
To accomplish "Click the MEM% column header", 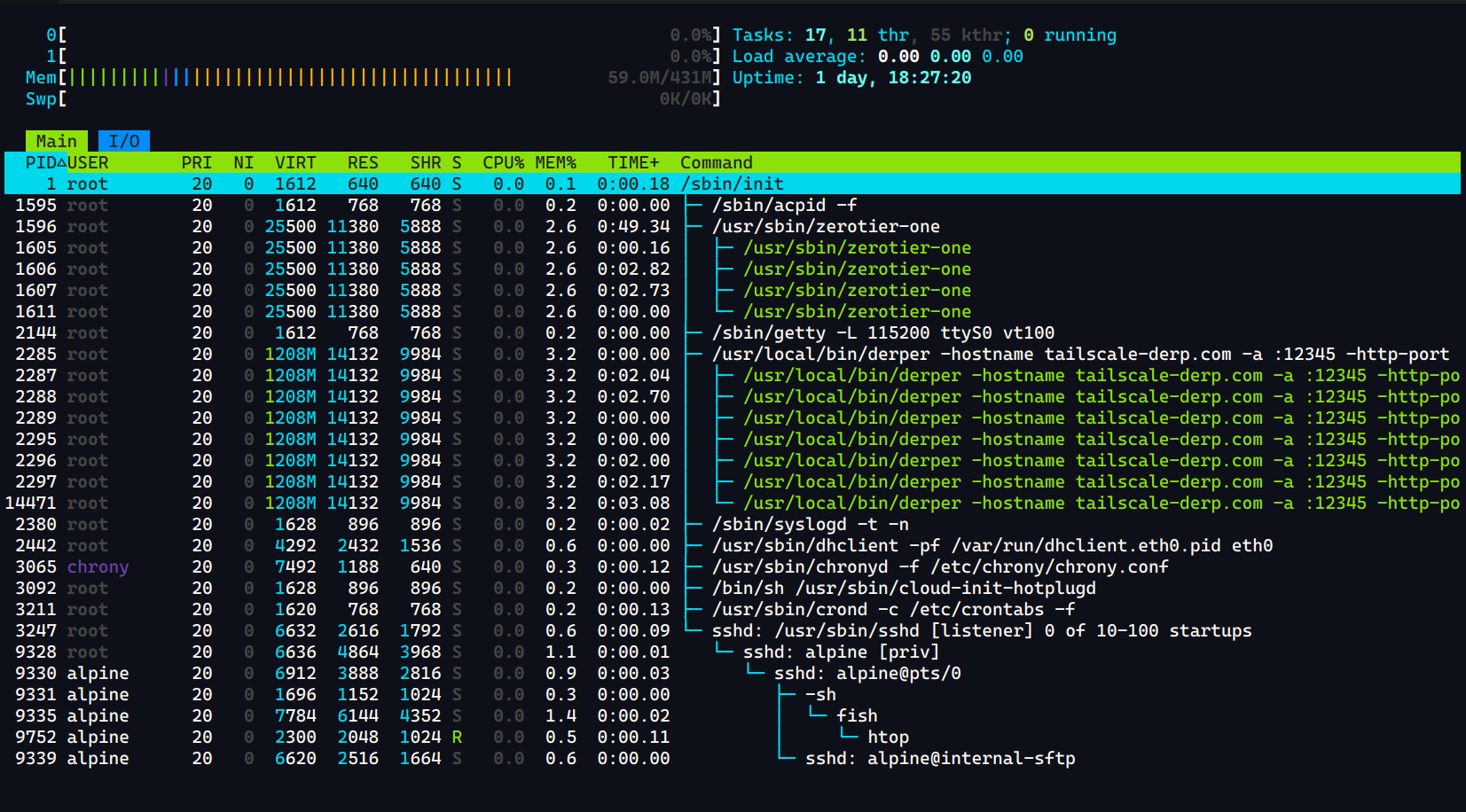I will [x=555, y=163].
